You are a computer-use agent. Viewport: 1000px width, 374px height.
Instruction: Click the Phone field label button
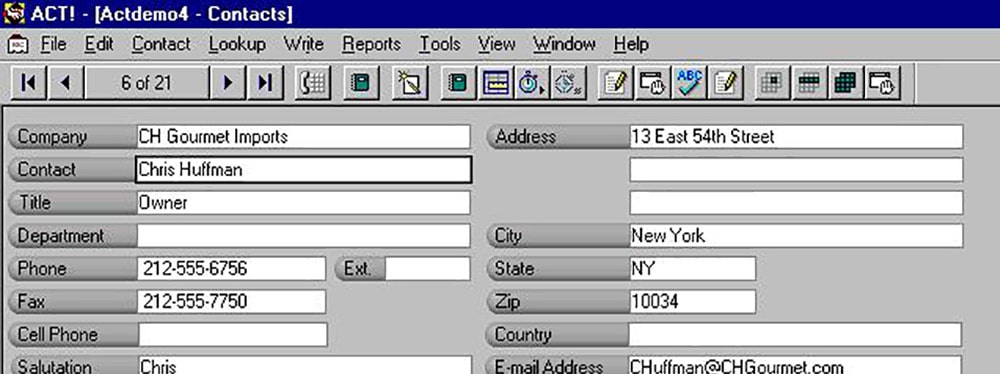coord(72,269)
